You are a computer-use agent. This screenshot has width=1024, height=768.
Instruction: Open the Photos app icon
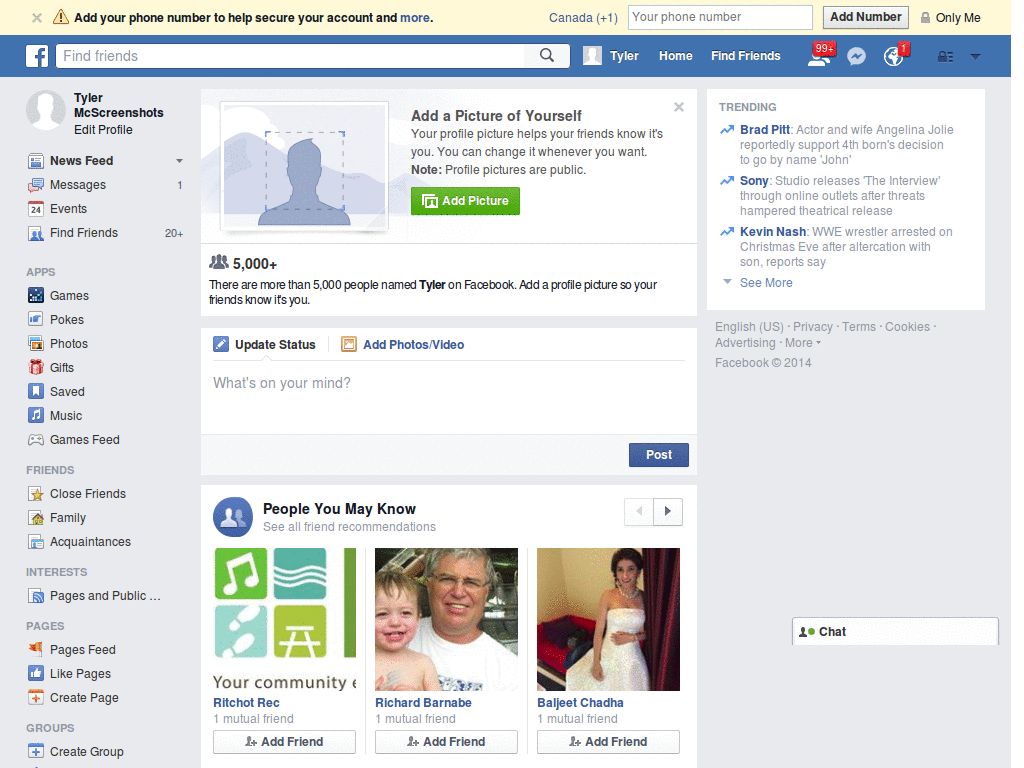click(36, 344)
